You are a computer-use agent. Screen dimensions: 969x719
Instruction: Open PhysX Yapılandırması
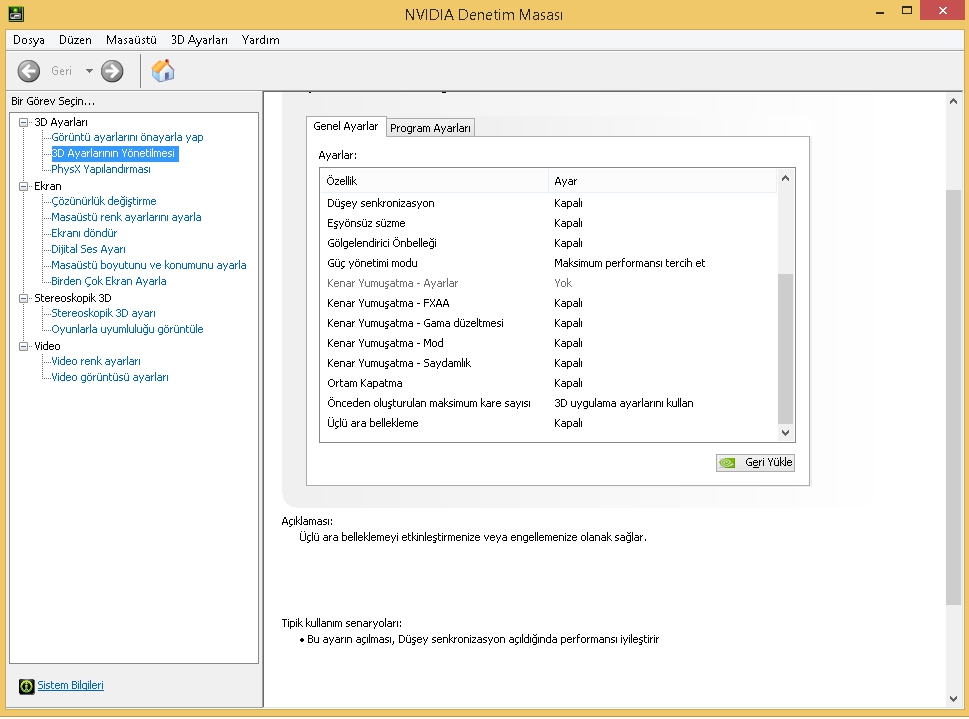(x=101, y=169)
